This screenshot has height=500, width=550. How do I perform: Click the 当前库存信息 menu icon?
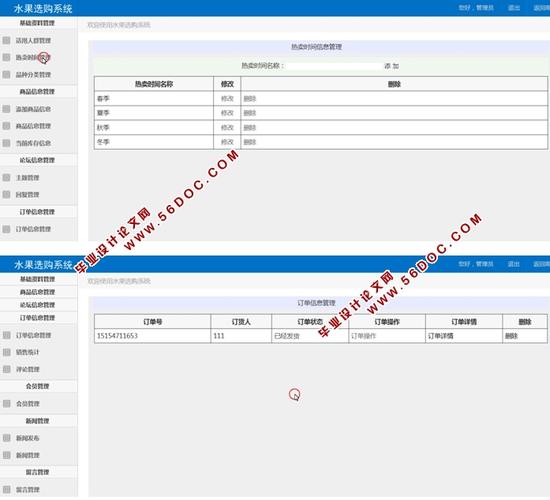tap(6, 143)
